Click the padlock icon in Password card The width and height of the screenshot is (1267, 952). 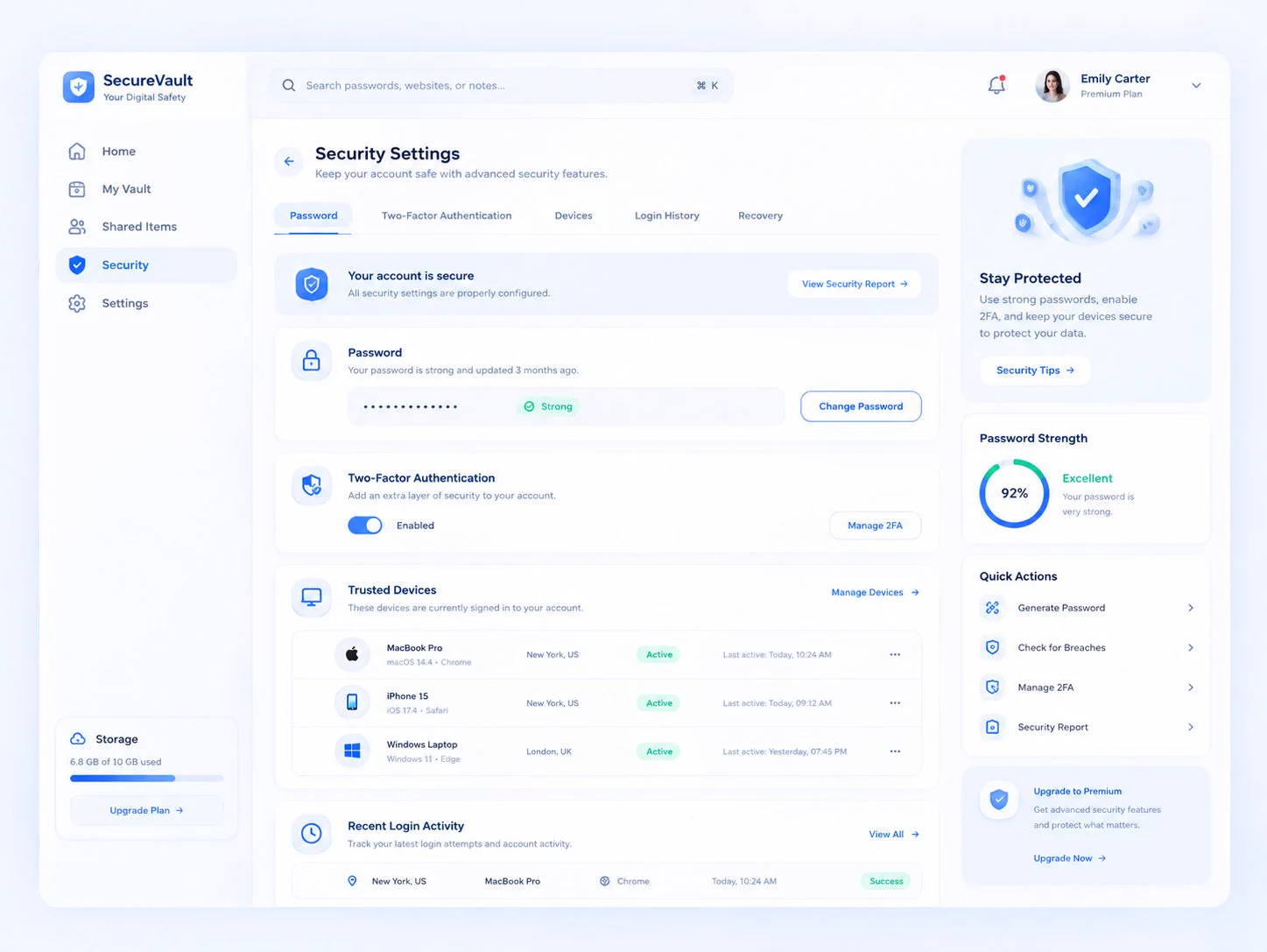311,361
